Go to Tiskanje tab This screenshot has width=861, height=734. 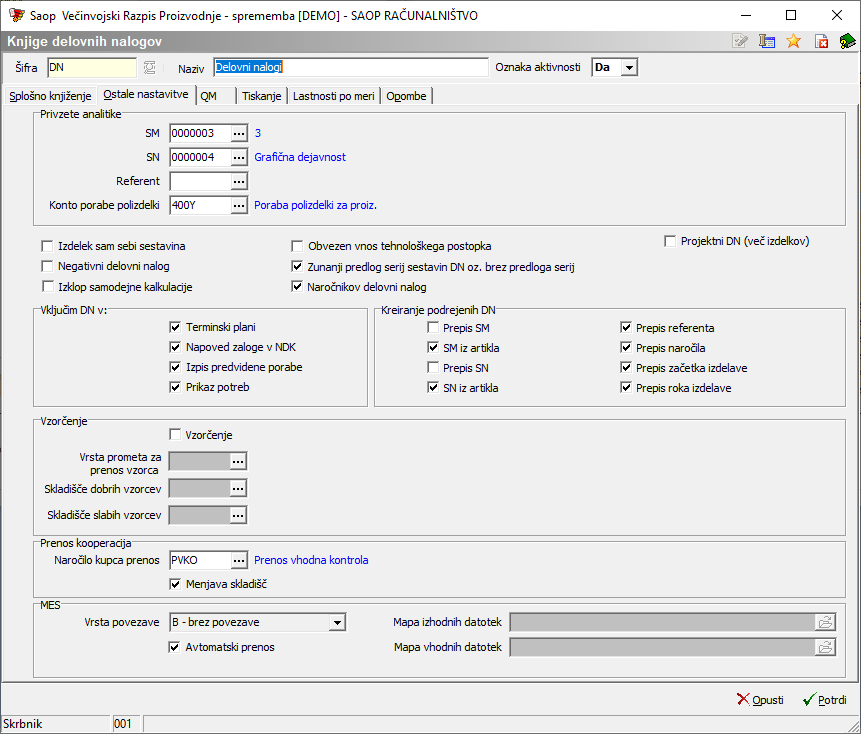[x=261, y=96]
